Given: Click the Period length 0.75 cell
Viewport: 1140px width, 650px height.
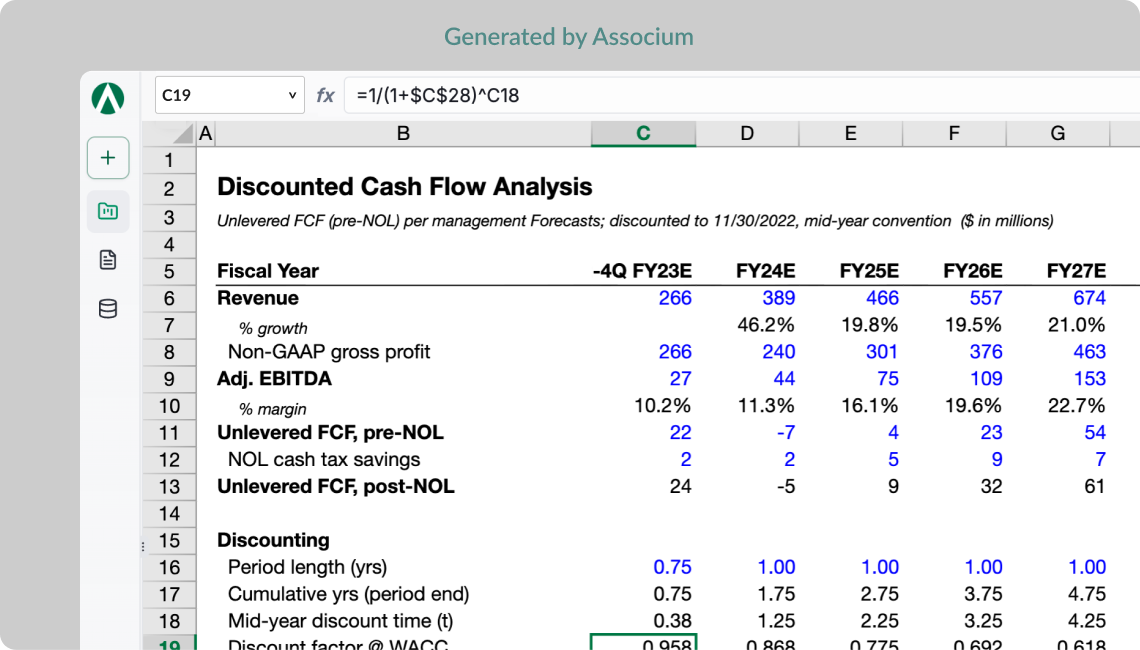Looking at the screenshot, I should click(643, 567).
